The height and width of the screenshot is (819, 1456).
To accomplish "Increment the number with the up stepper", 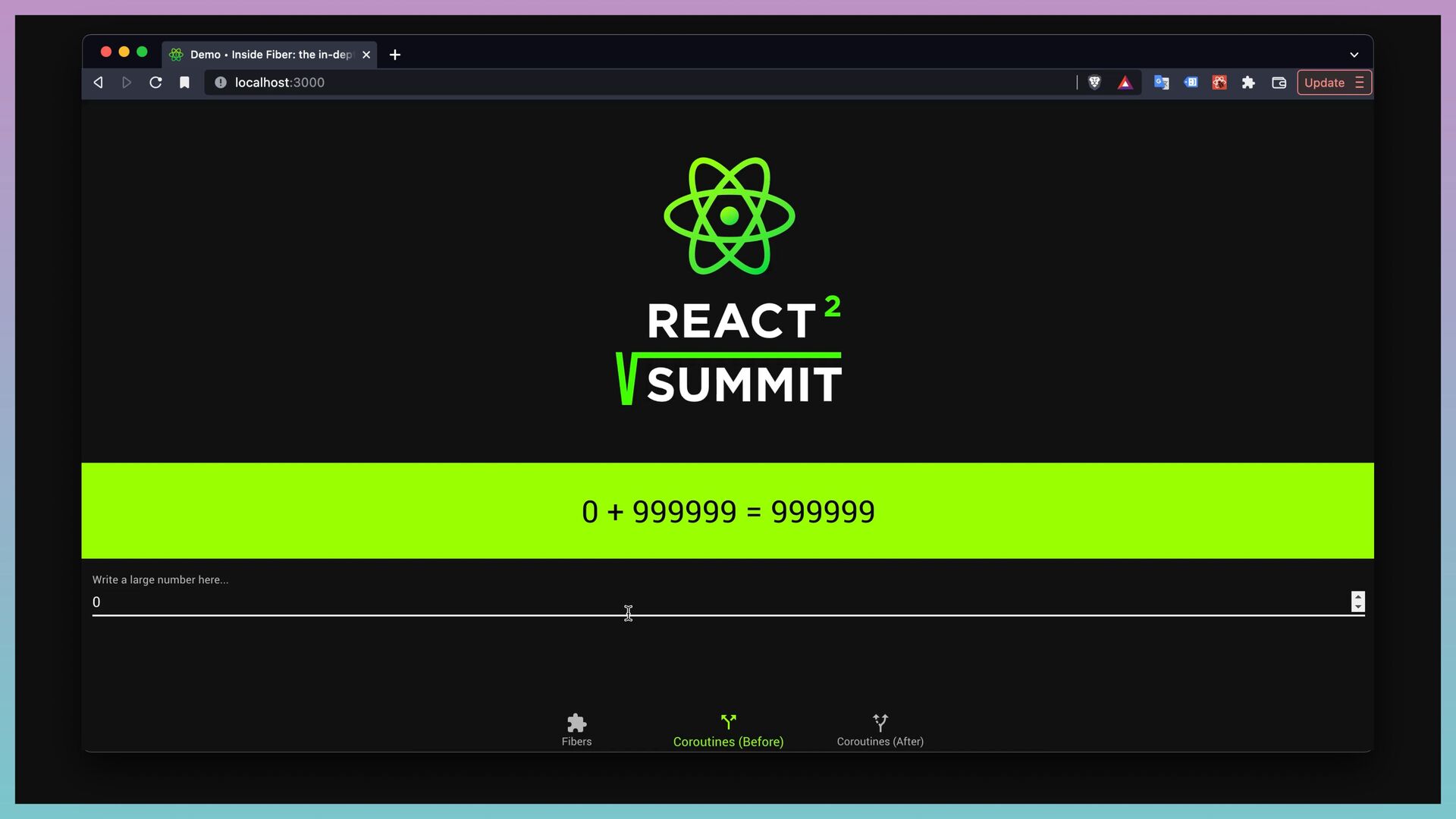I will click(x=1358, y=597).
